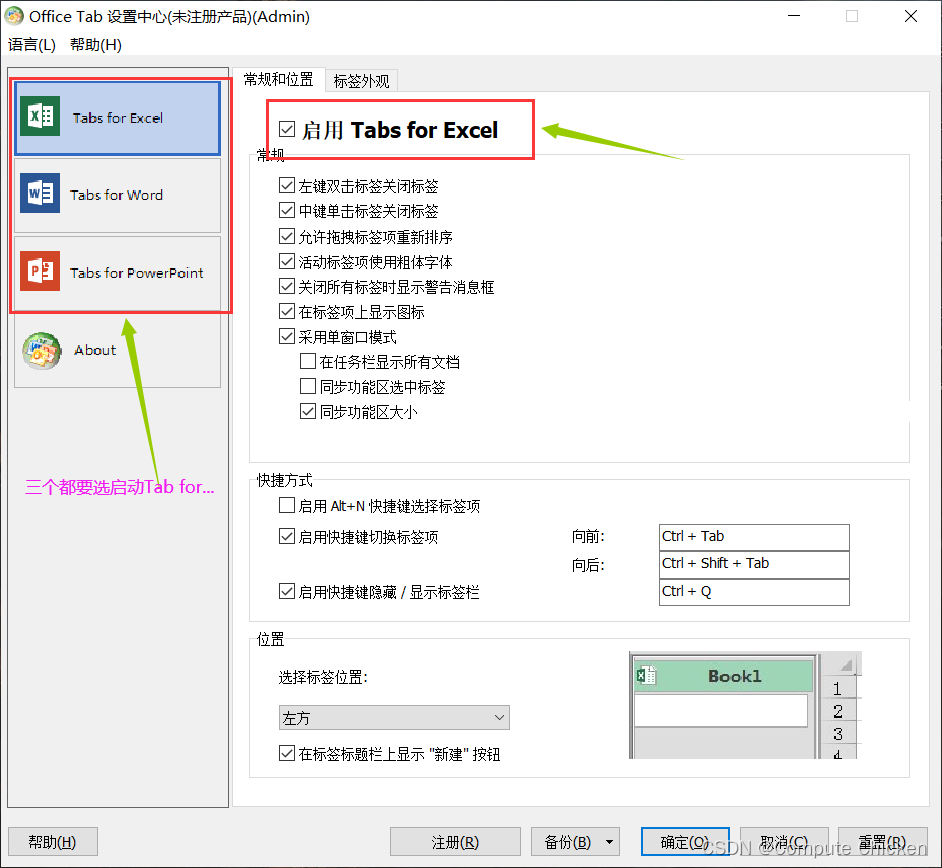Open the 选择标签位置 dropdown showing 左方
The height and width of the screenshot is (868, 942).
click(394, 718)
